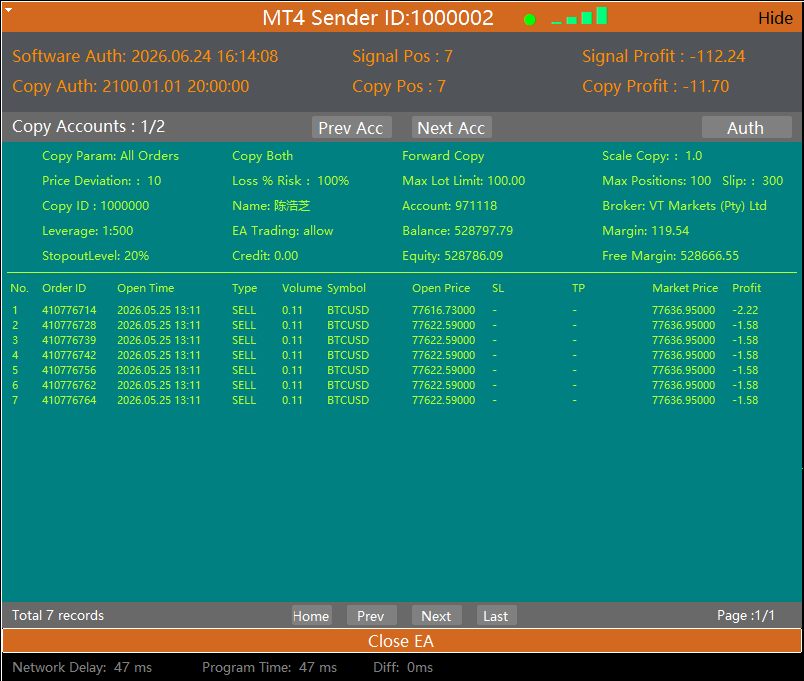Click Account: 971118
Image resolution: width=804 pixels, height=681 pixels.
tap(449, 206)
